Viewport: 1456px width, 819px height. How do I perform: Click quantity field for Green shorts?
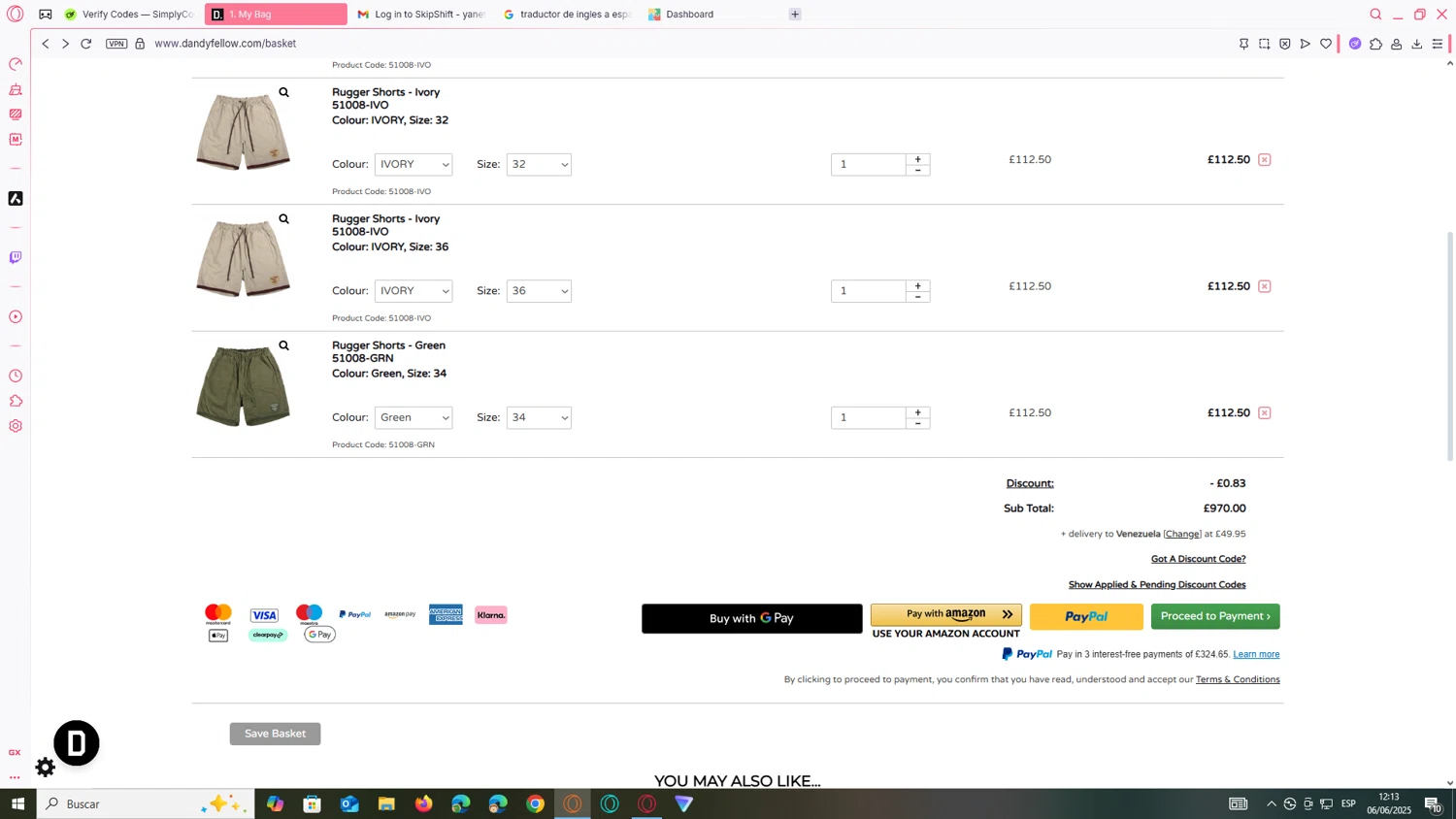[869, 417]
